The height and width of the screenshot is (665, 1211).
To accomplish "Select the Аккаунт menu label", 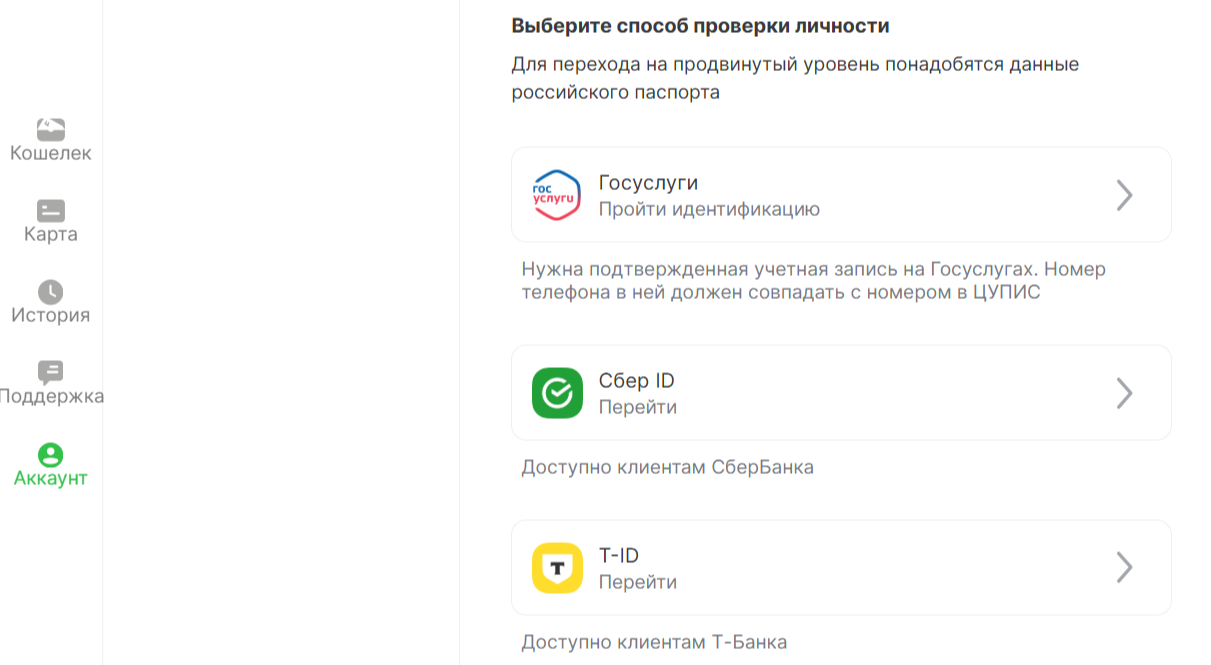I will pos(50,478).
